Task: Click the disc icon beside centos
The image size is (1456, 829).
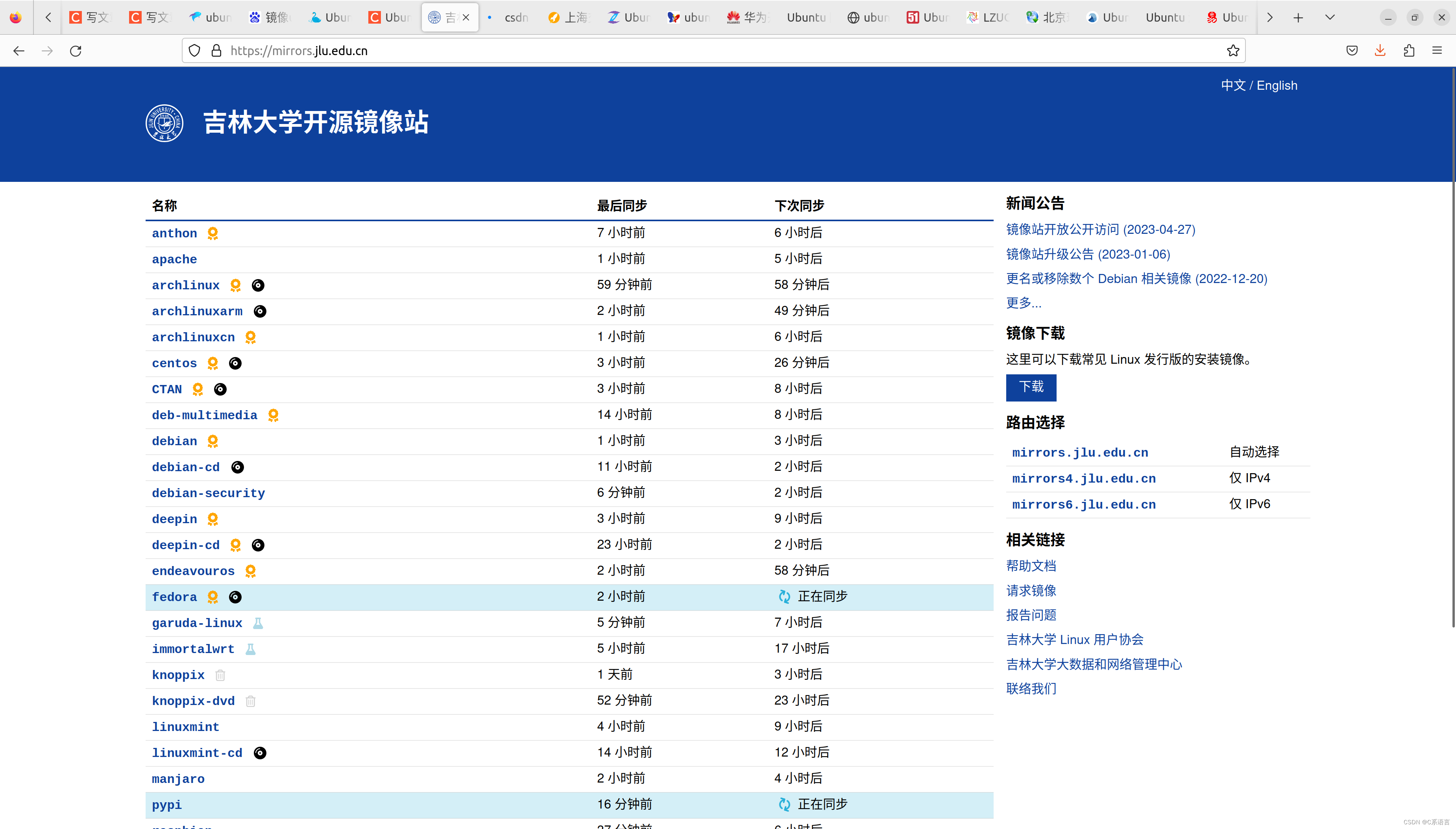Action: [235, 363]
